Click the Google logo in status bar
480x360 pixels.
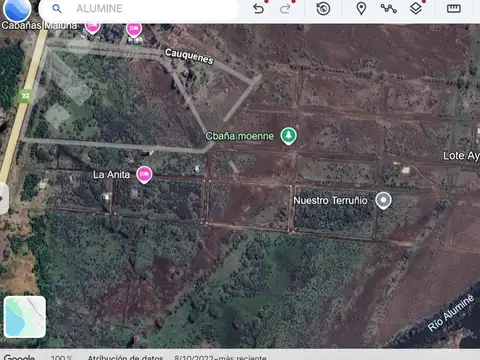(19, 357)
